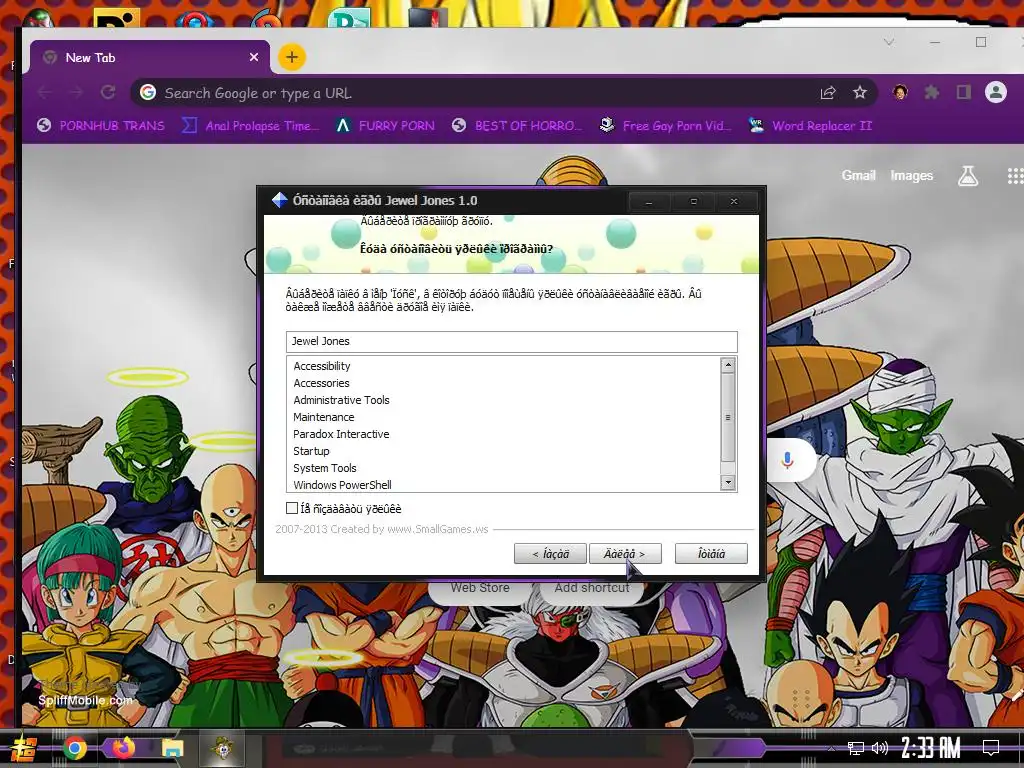This screenshot has height=768, width=1024.
Task: Click the folder list scrollbar thumb
Action: 728,418
